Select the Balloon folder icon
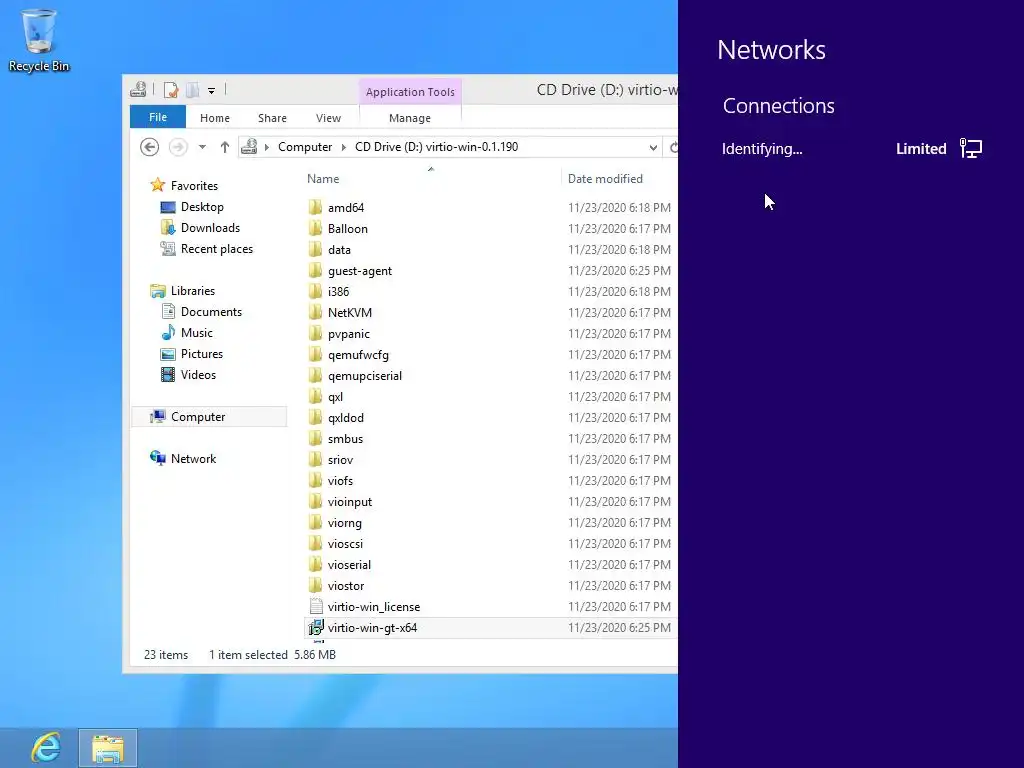 [315, 229]
